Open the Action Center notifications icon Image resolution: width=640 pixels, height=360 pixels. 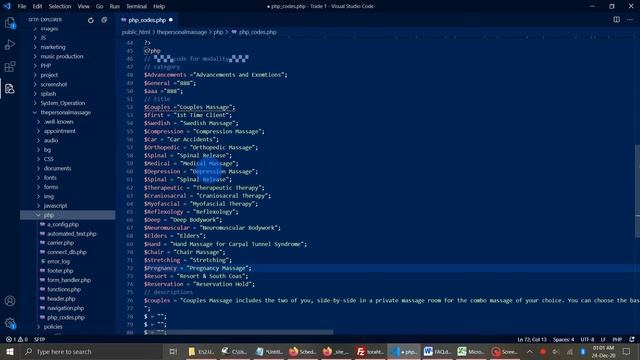[627, 351]
